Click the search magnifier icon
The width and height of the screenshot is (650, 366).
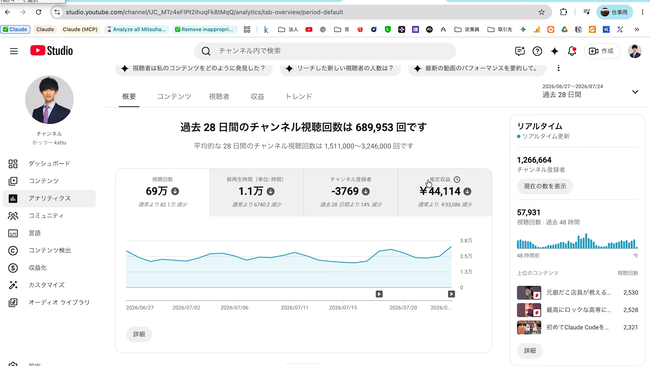(x=206, y=51)
